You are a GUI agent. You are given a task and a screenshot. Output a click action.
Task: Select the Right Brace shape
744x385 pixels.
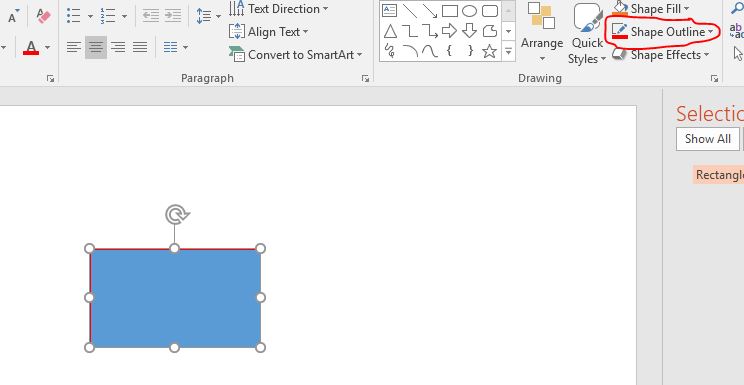[x=470, y=50]
